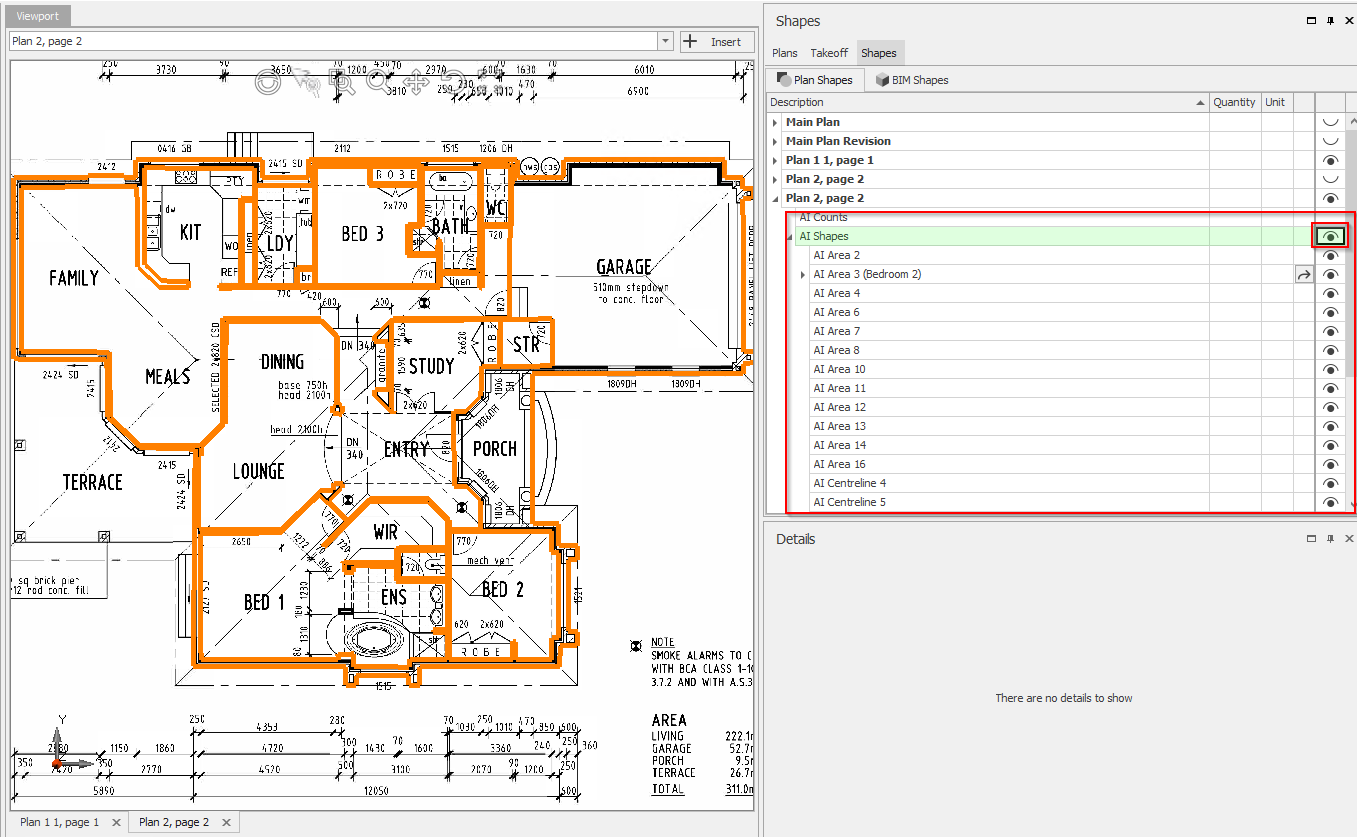The width and height of the screenshot is (1357, 837).
Task: Click the share arrow on AI Area 3 row
Action: 1304,274
